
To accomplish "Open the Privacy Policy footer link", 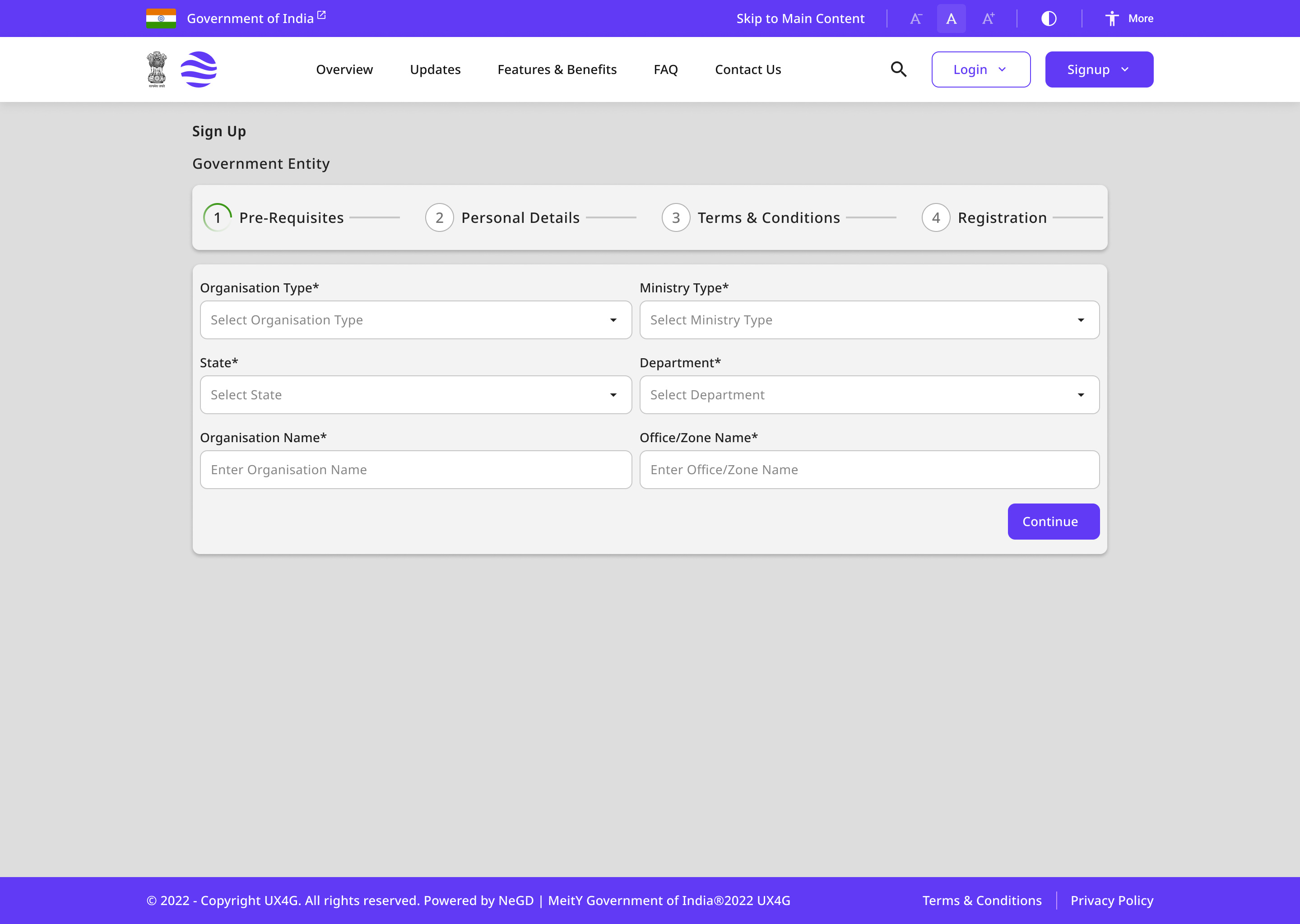I will click(x=1112, y=901).
